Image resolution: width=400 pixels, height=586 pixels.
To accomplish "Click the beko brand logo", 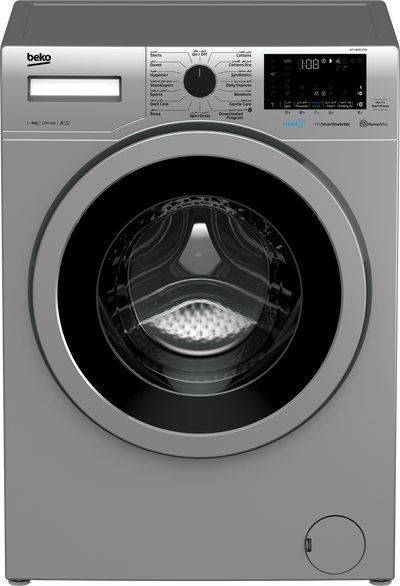I will (39, 59).
